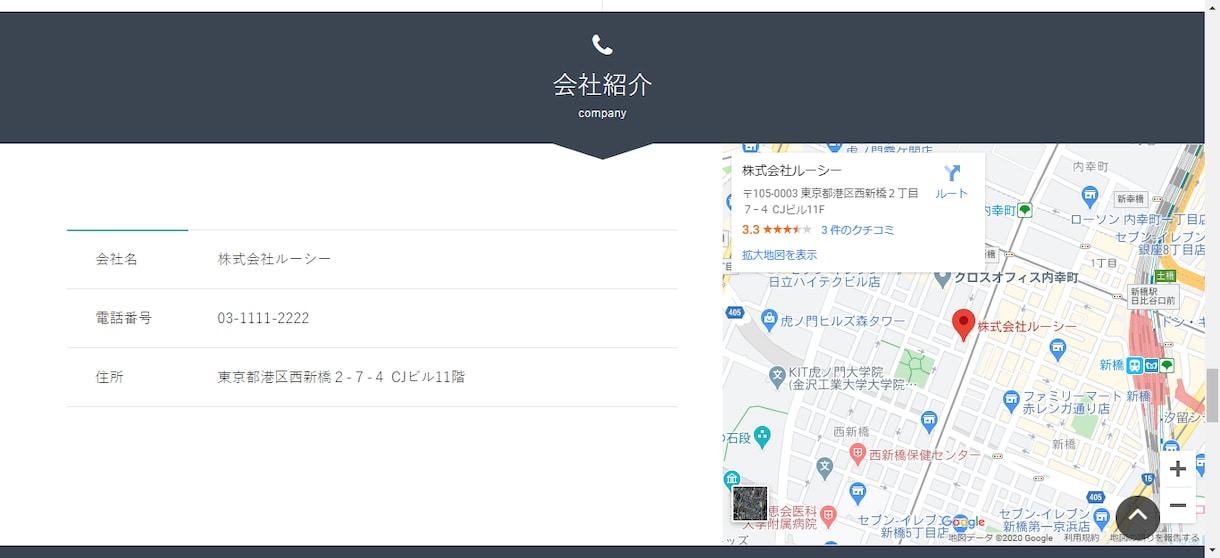
Task: Click the store icon below 株式会社ルーシー label
Action: click(1058, 348)
